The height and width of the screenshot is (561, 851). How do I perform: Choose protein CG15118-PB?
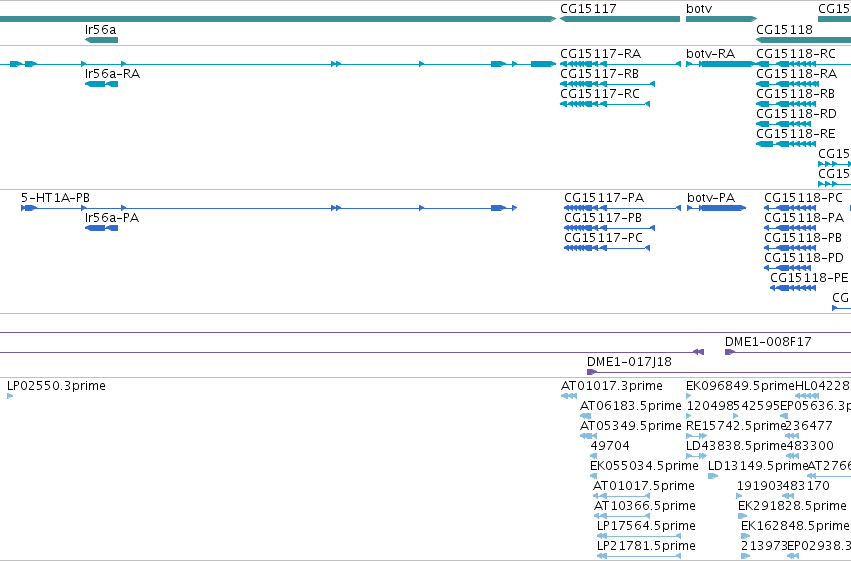(803, 238)
